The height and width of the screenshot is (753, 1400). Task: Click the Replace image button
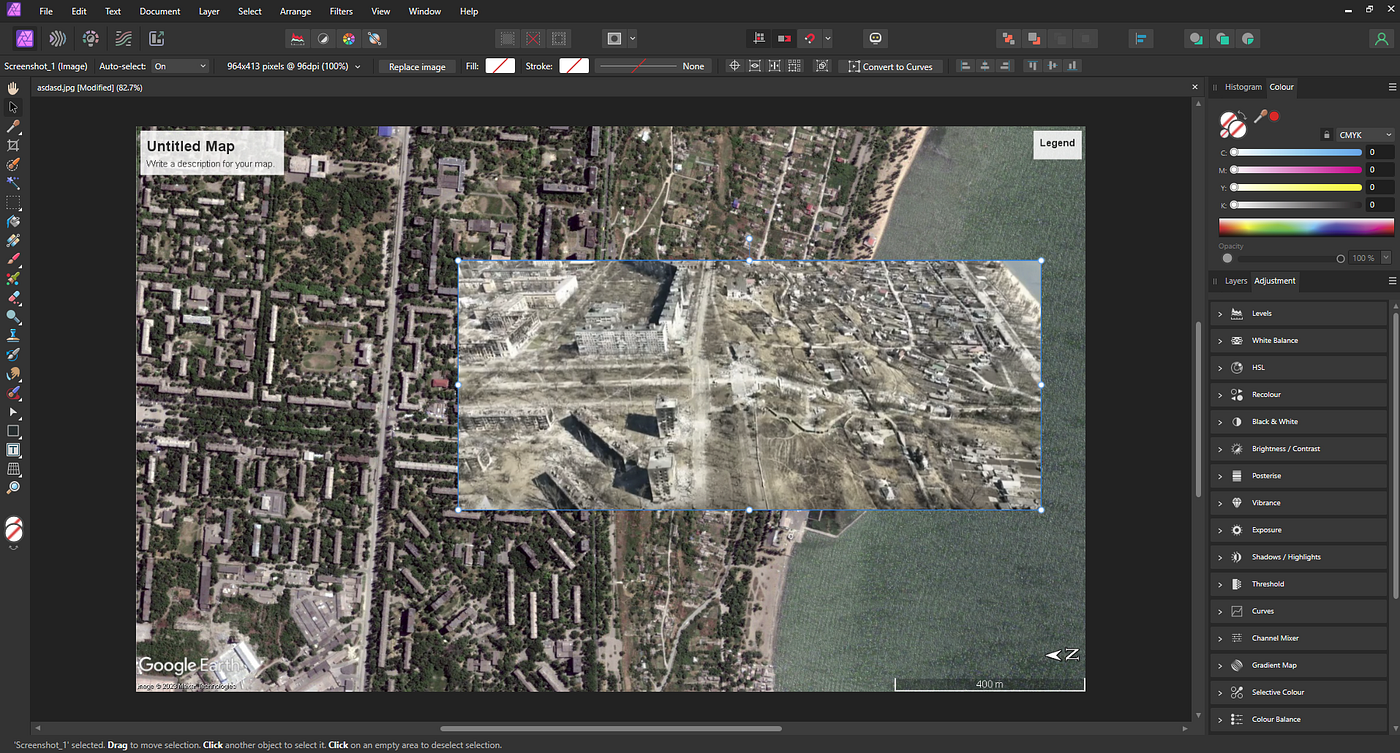tap(417, 66)
